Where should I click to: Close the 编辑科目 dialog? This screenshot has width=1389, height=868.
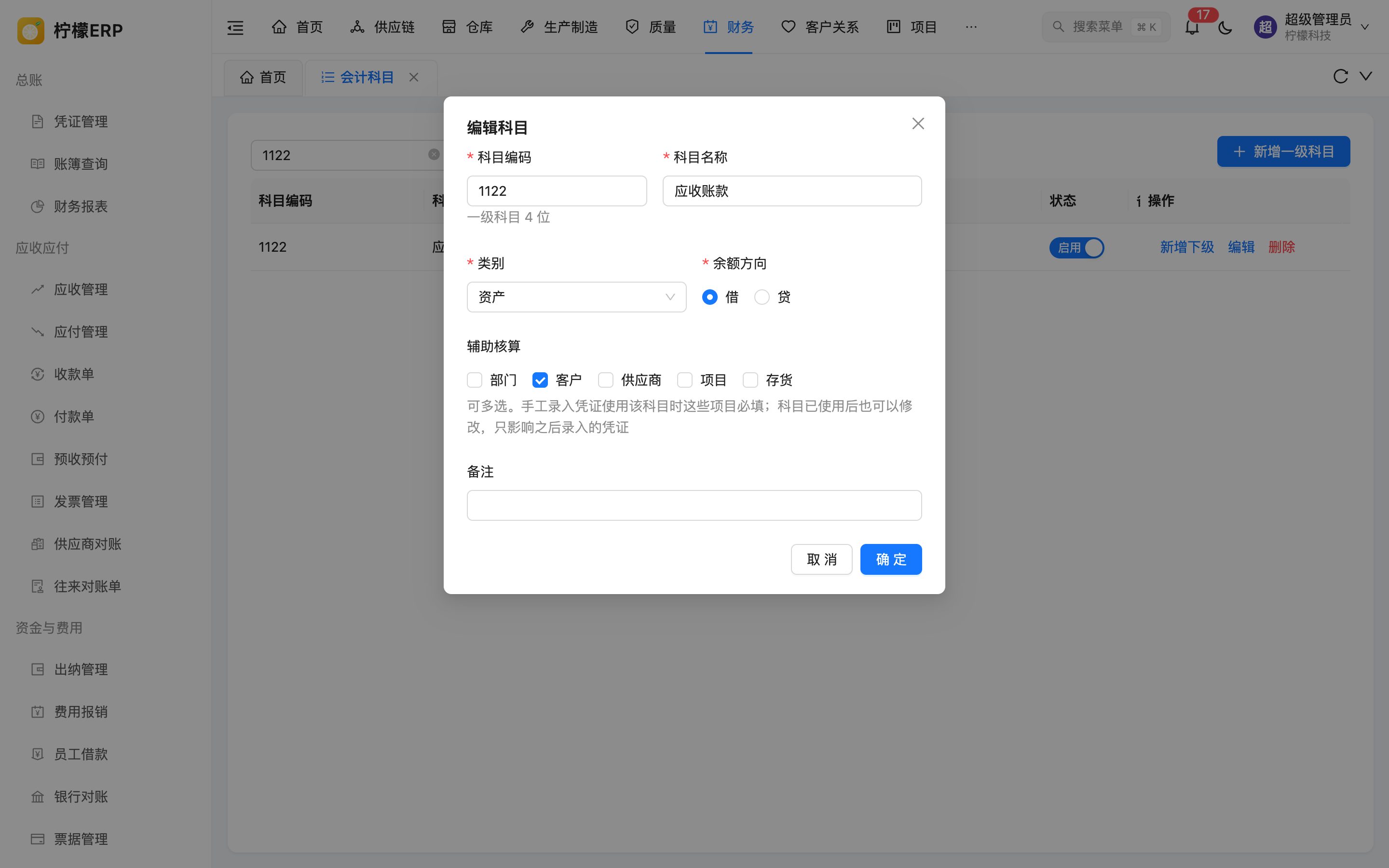click(918, 123)
